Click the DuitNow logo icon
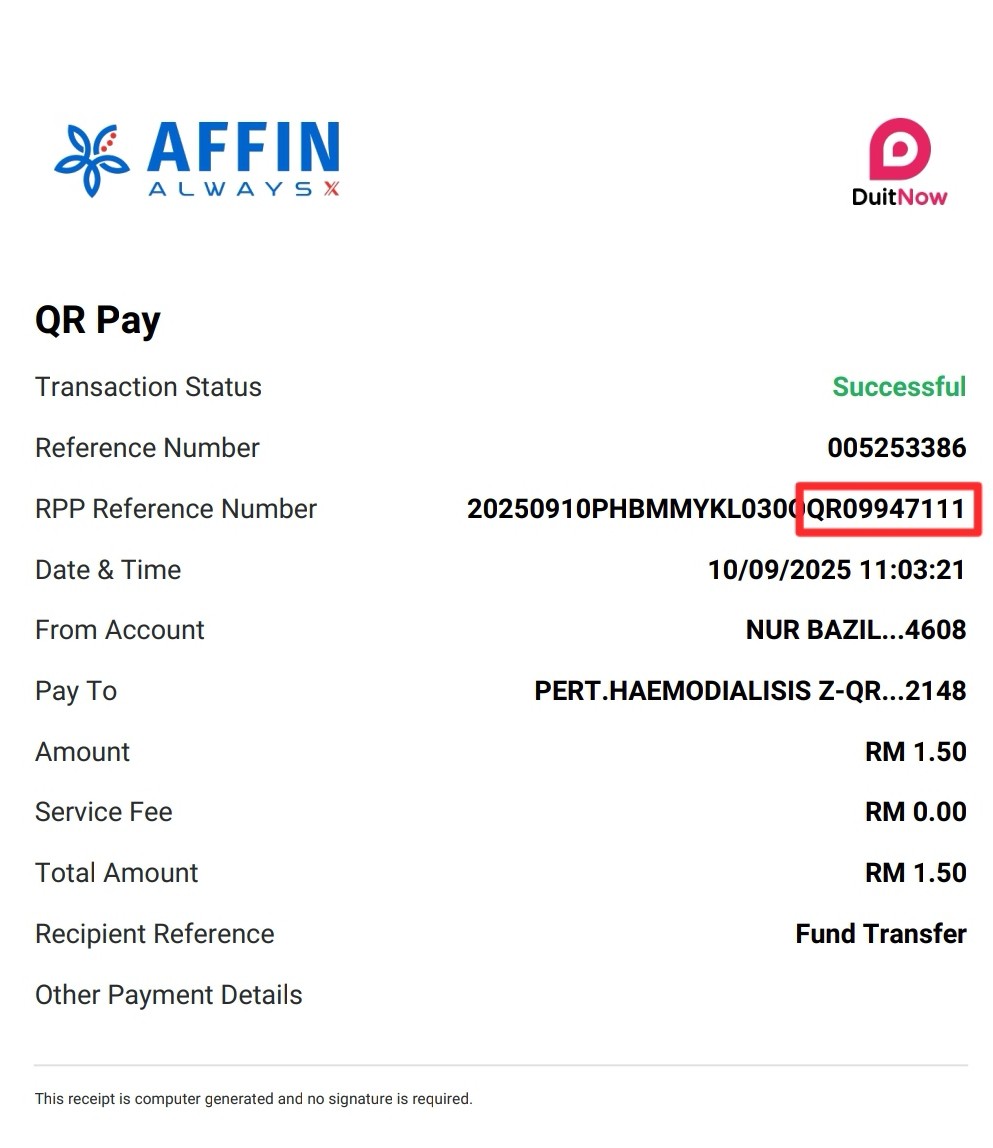 (899, 148)
